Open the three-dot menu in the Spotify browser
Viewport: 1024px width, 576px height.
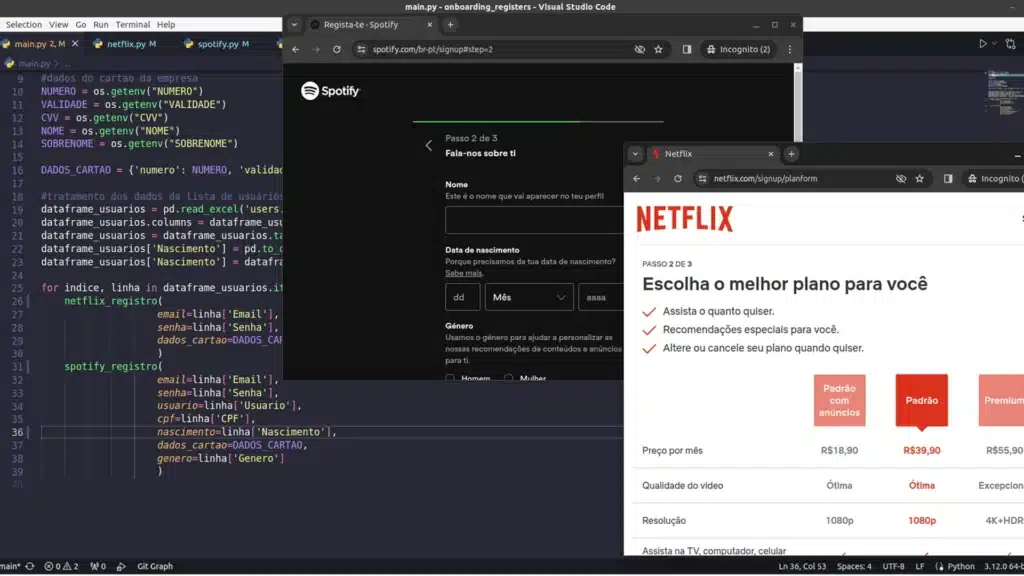coord(790,50)
